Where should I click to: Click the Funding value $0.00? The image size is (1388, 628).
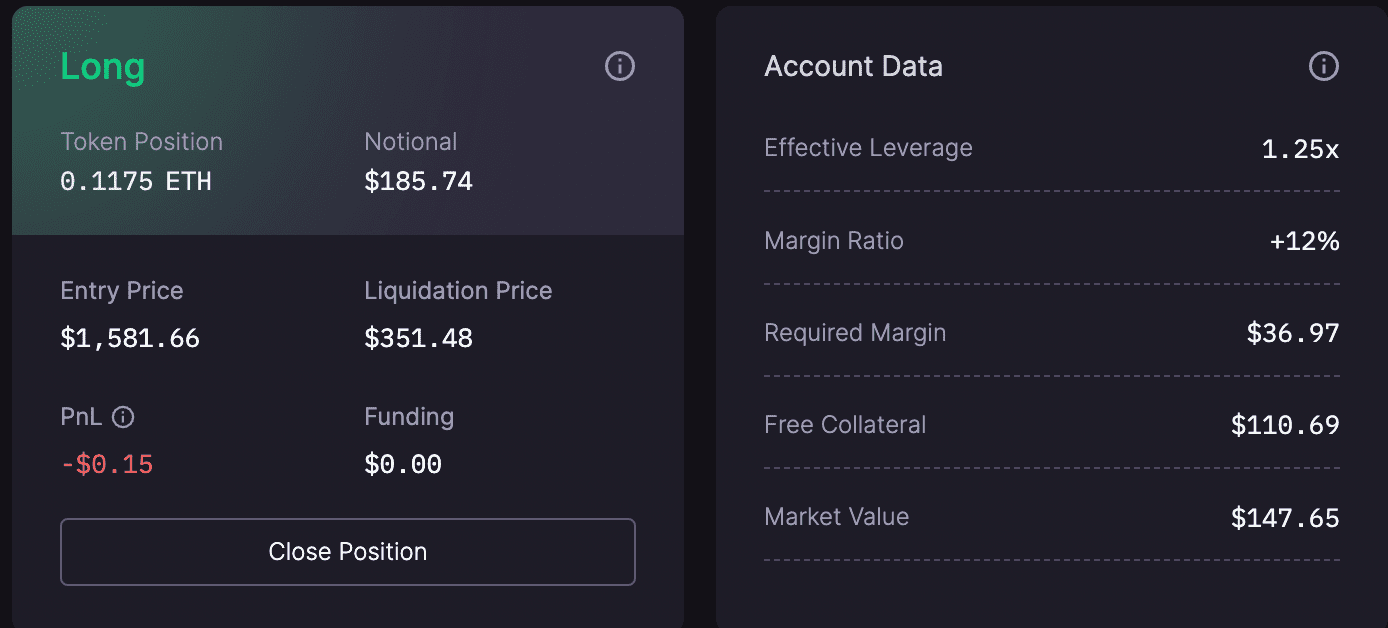coord(403,464)
